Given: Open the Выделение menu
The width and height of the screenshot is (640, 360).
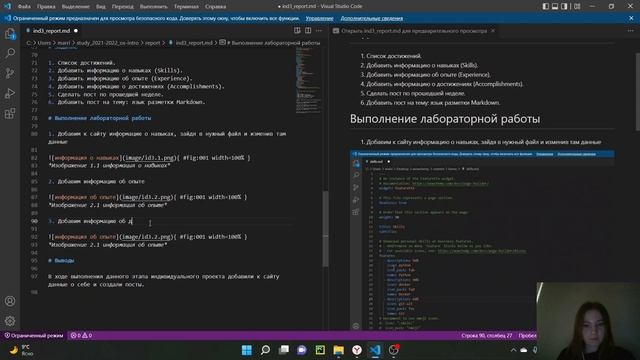Looking at the screenshot, I should tap(76, 7).
